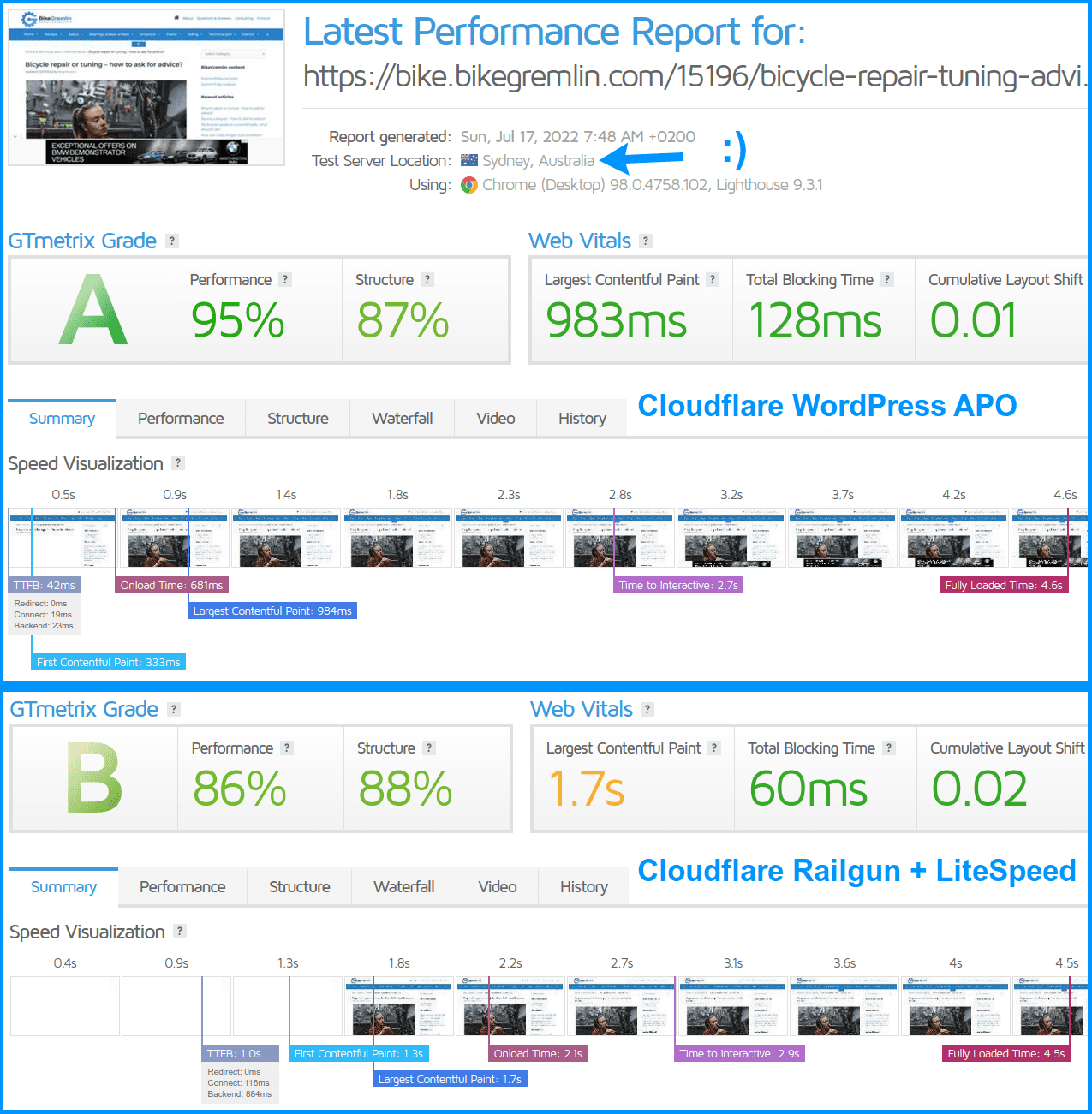Screen dimensions: 1092x1114
Task: Click the 3.6s speed visualization frame
Action: (844, 1006)
